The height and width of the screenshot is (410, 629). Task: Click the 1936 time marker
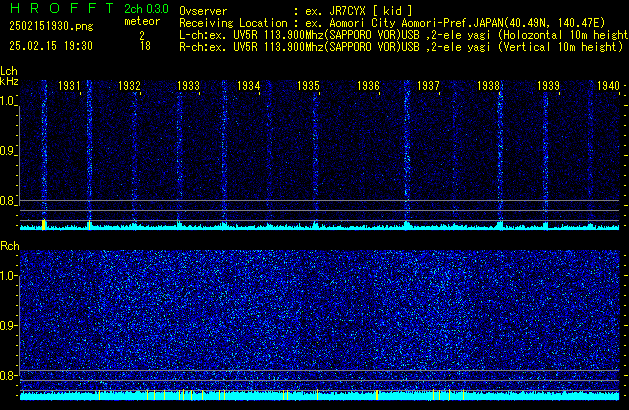coord(368,86)
